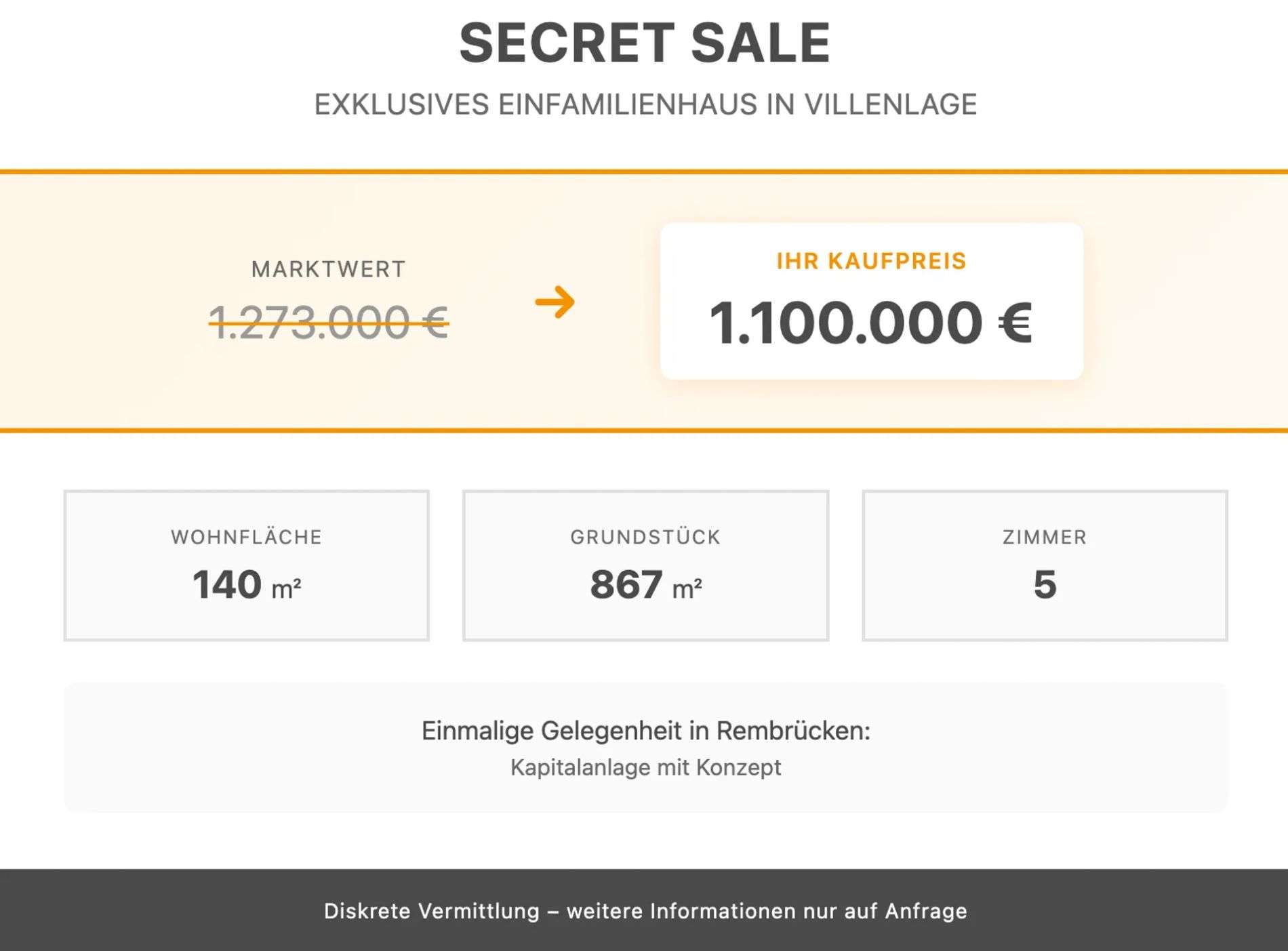Click the orange arrow icon
The width and height of the screenshot is (1288, 951).
[x=555, y=302]
